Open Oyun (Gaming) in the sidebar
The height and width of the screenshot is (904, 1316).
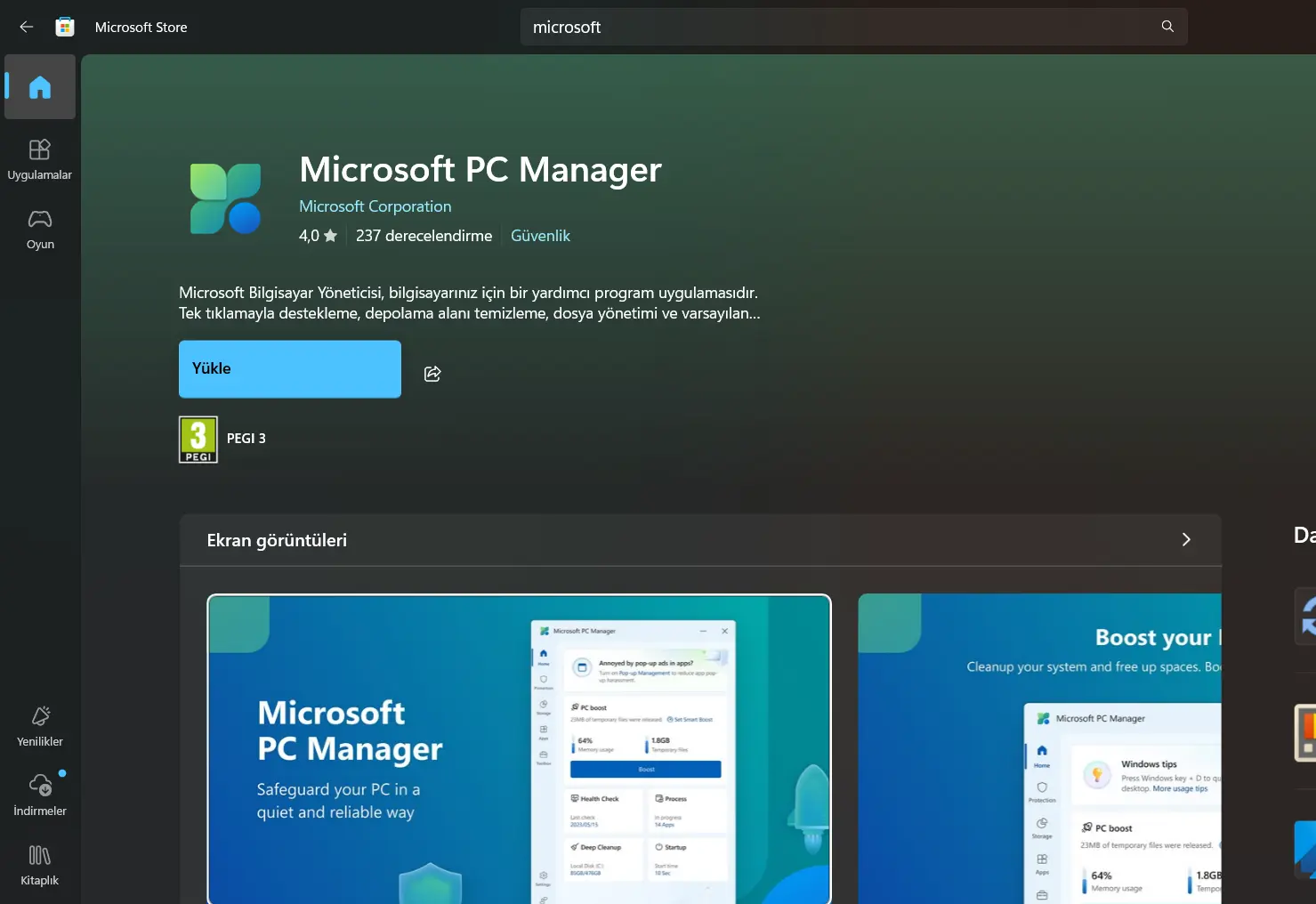coord(40,229)
